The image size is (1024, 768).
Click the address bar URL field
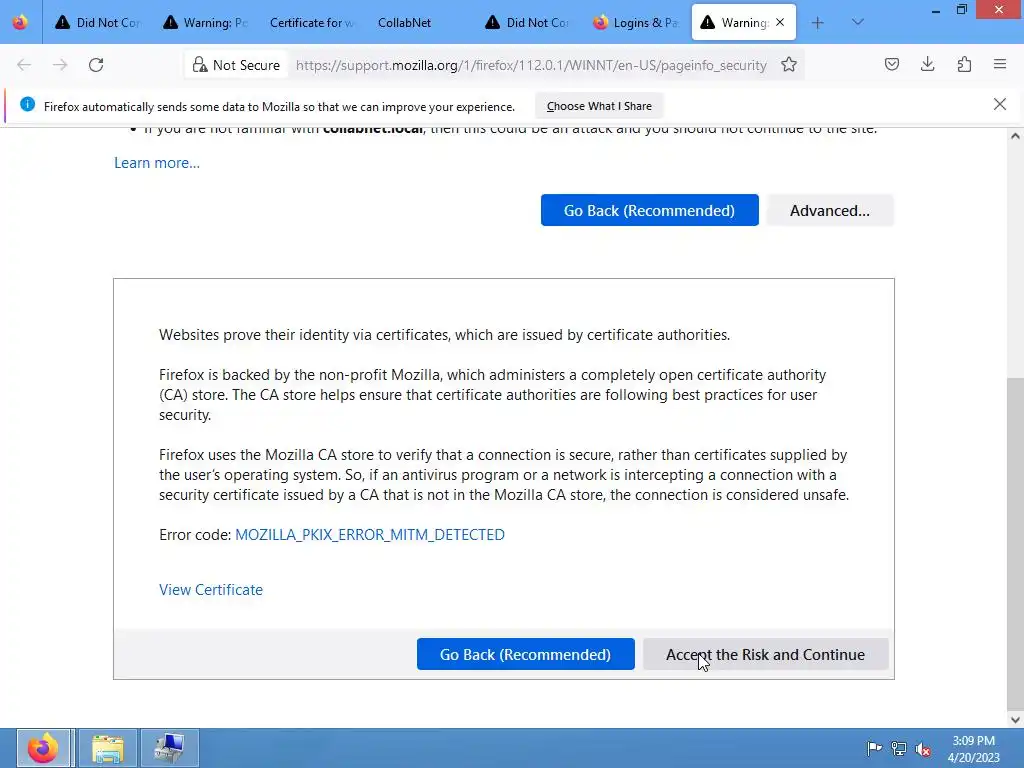pos(531,65)
